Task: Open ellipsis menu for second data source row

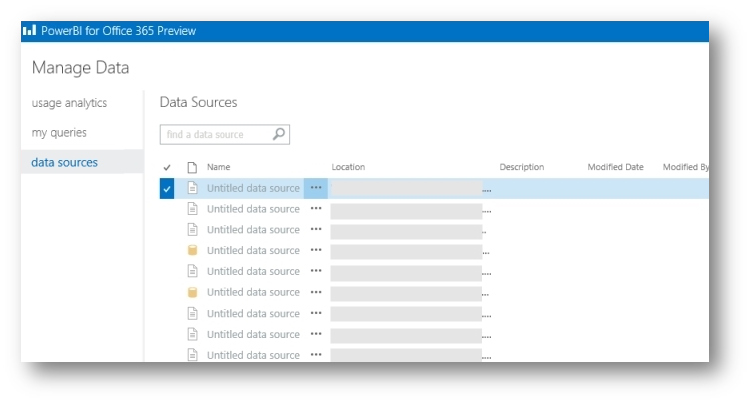Action: [316, 209]
